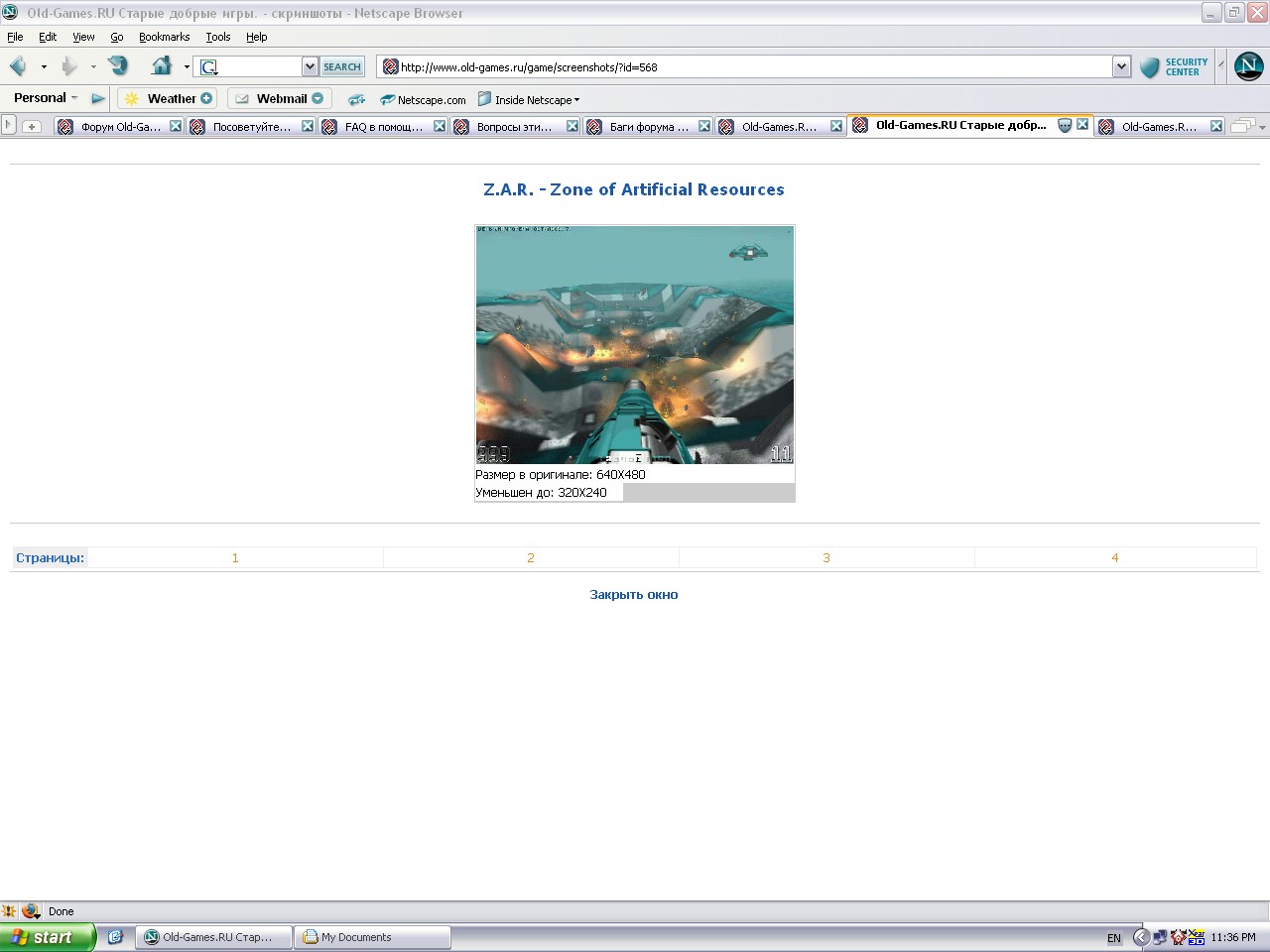Screen dimensions: 1270x952
Task: Open the Forward history dropdown arrow
Action: 93,67
